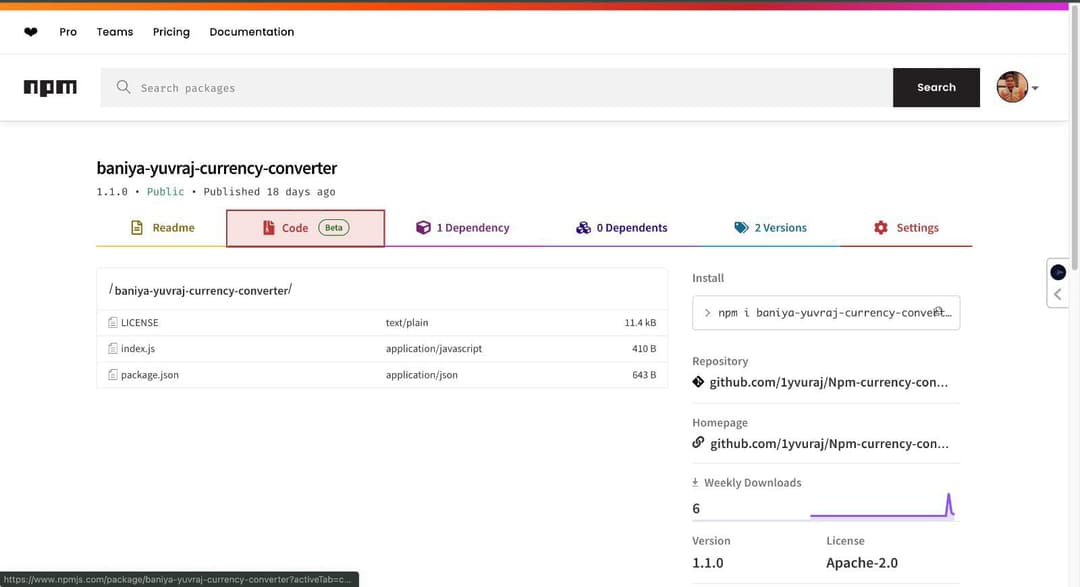Open Documentation link
The height and width of the screenshot is (587, 1080).
click(x=251, y=32)
